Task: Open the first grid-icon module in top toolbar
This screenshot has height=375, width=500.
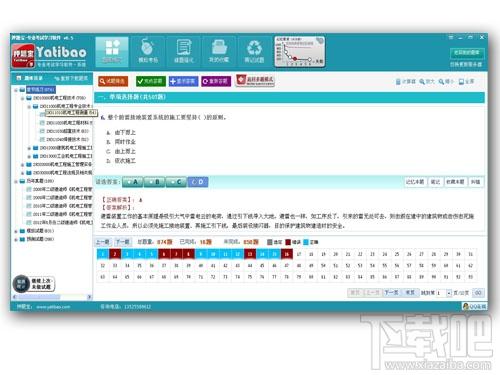Action: tap(112, 51)
